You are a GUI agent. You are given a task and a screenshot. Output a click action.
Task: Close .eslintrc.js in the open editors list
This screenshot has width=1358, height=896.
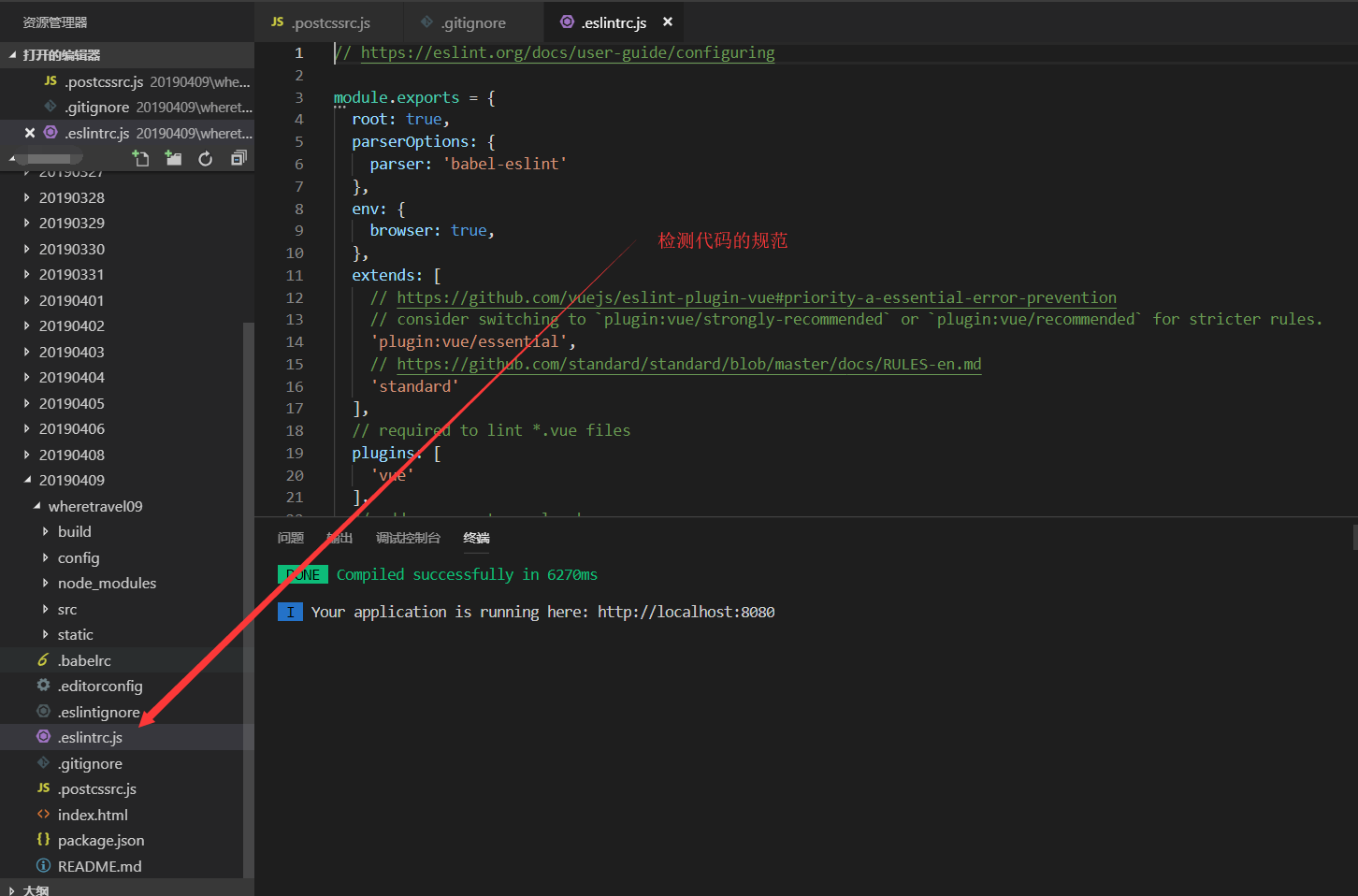[30, 133]
